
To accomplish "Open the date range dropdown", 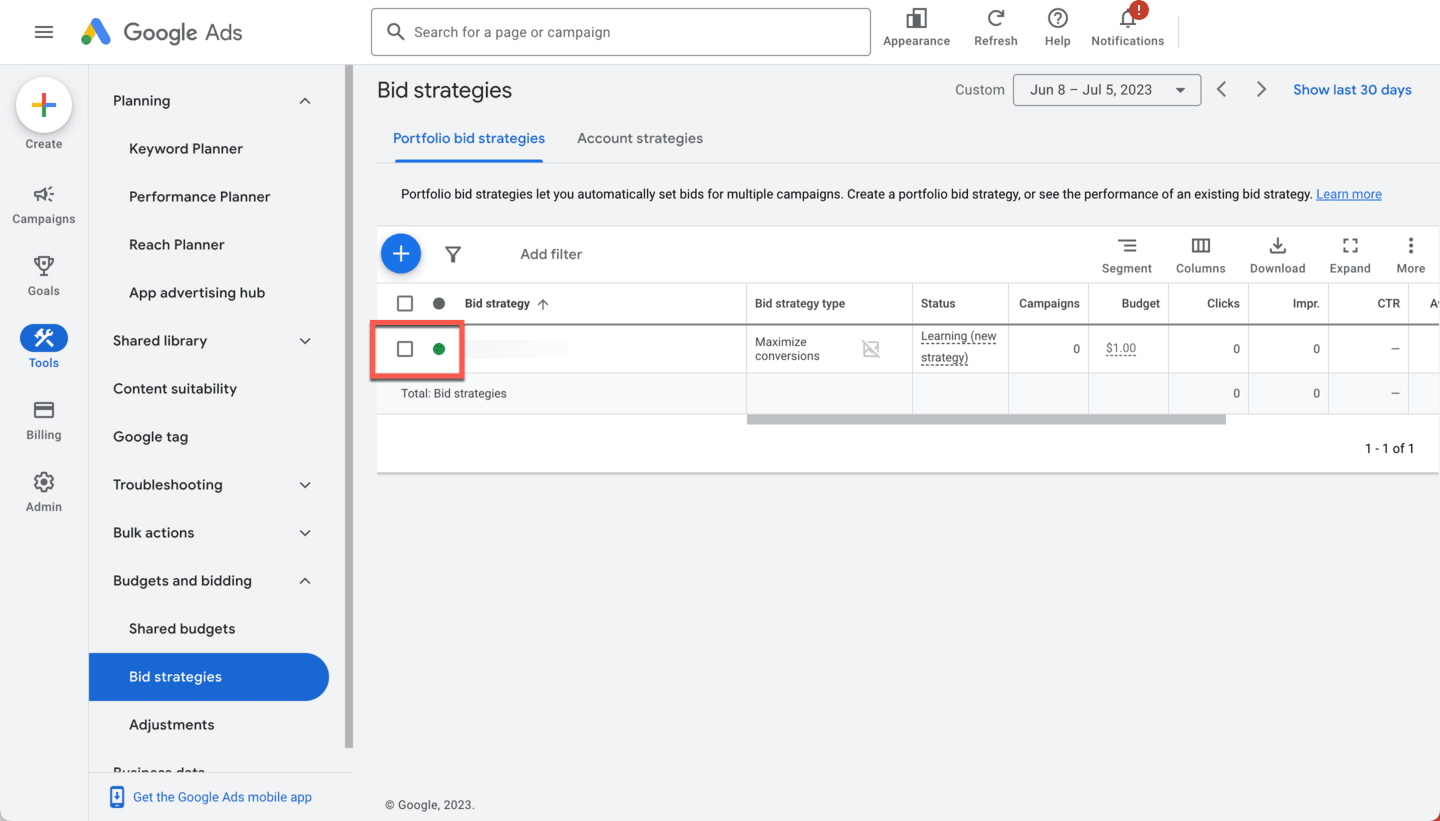I will 1107,90.
